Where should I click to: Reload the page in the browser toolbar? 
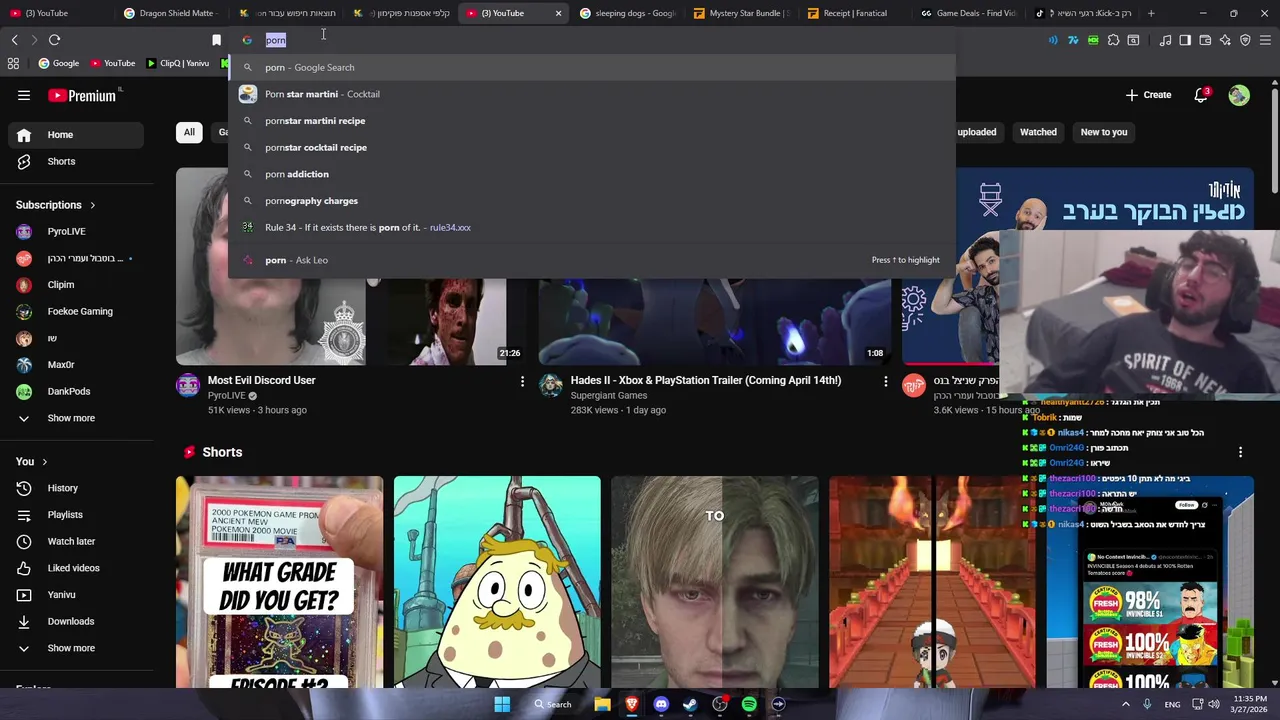[x=54, y=40]
